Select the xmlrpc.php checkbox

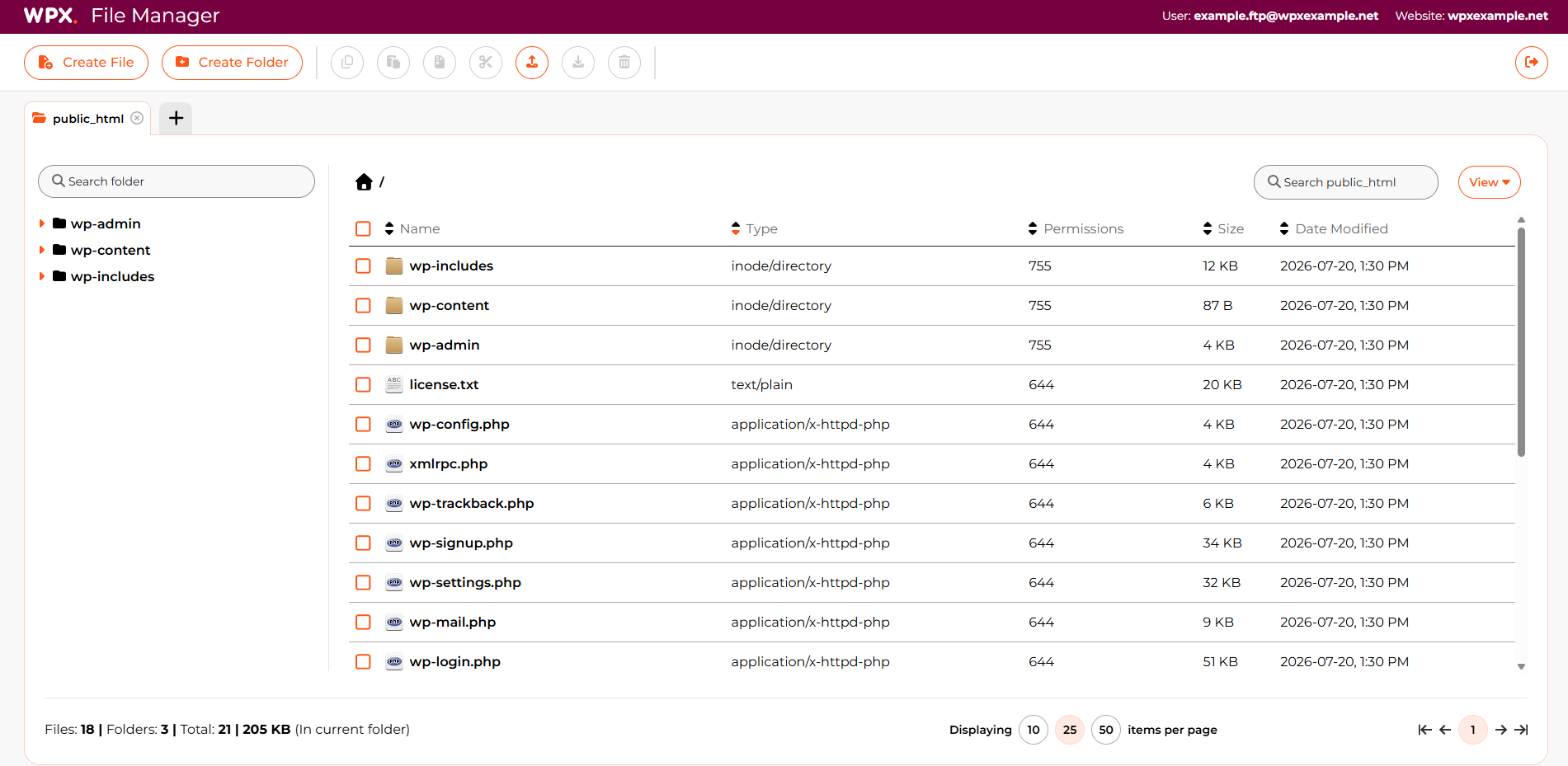pyautogui.click(x=363, y=463)
